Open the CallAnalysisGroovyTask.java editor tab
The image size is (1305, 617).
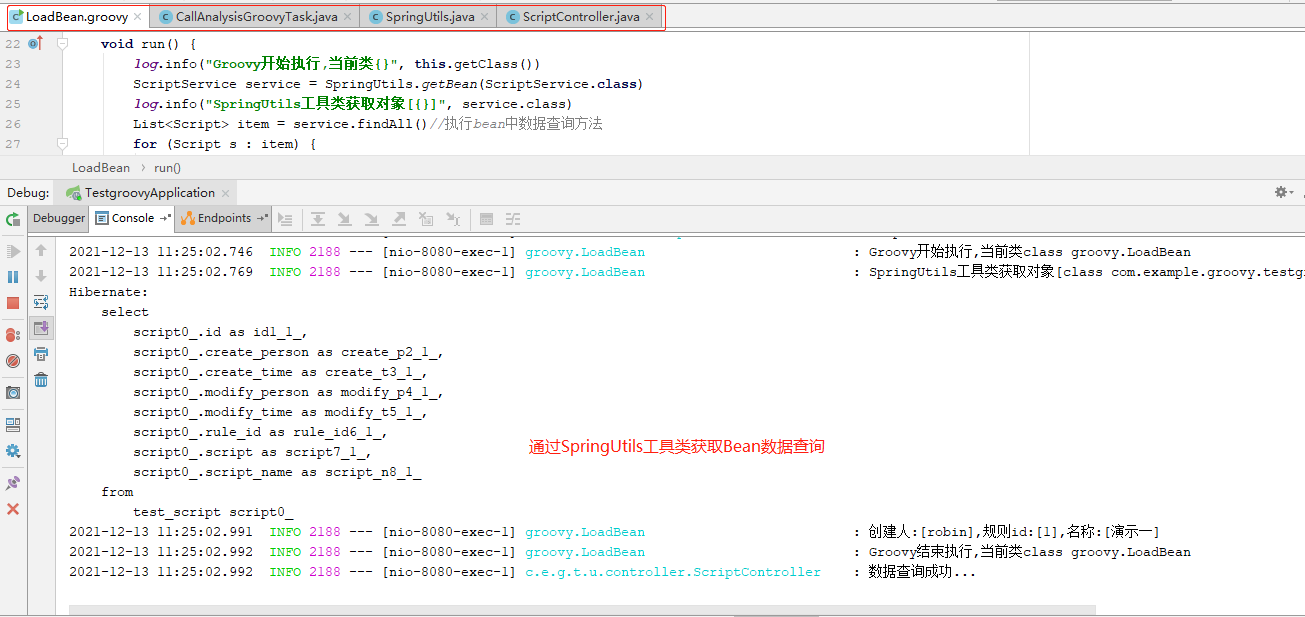[253, 16]
